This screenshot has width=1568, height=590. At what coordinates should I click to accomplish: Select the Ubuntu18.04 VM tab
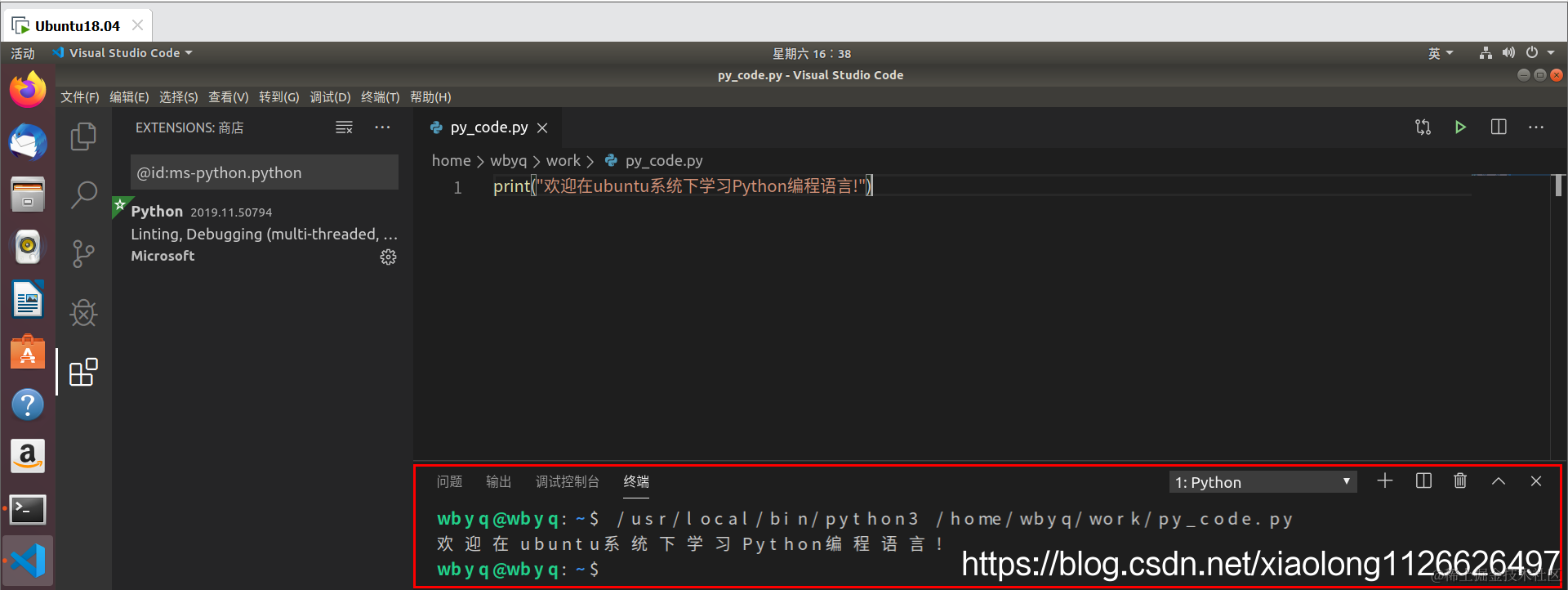coord(78,25)
